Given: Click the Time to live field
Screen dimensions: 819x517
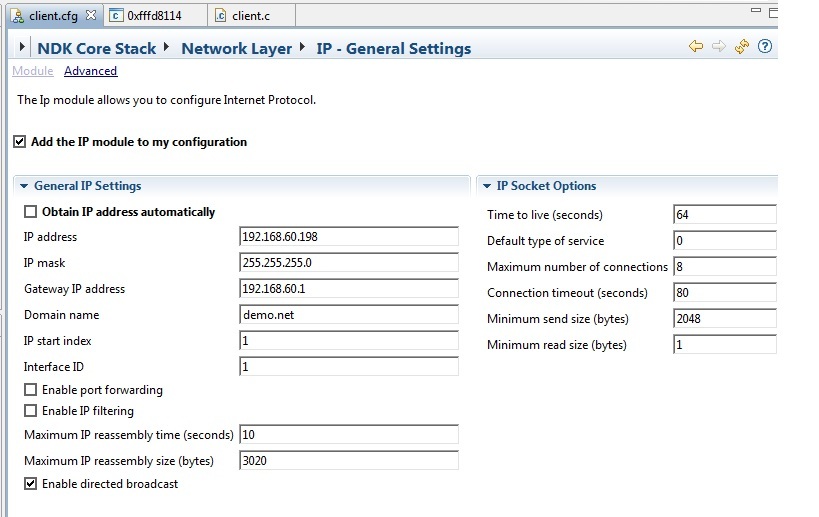Looking at the screenshot, I should pos(725,215).
